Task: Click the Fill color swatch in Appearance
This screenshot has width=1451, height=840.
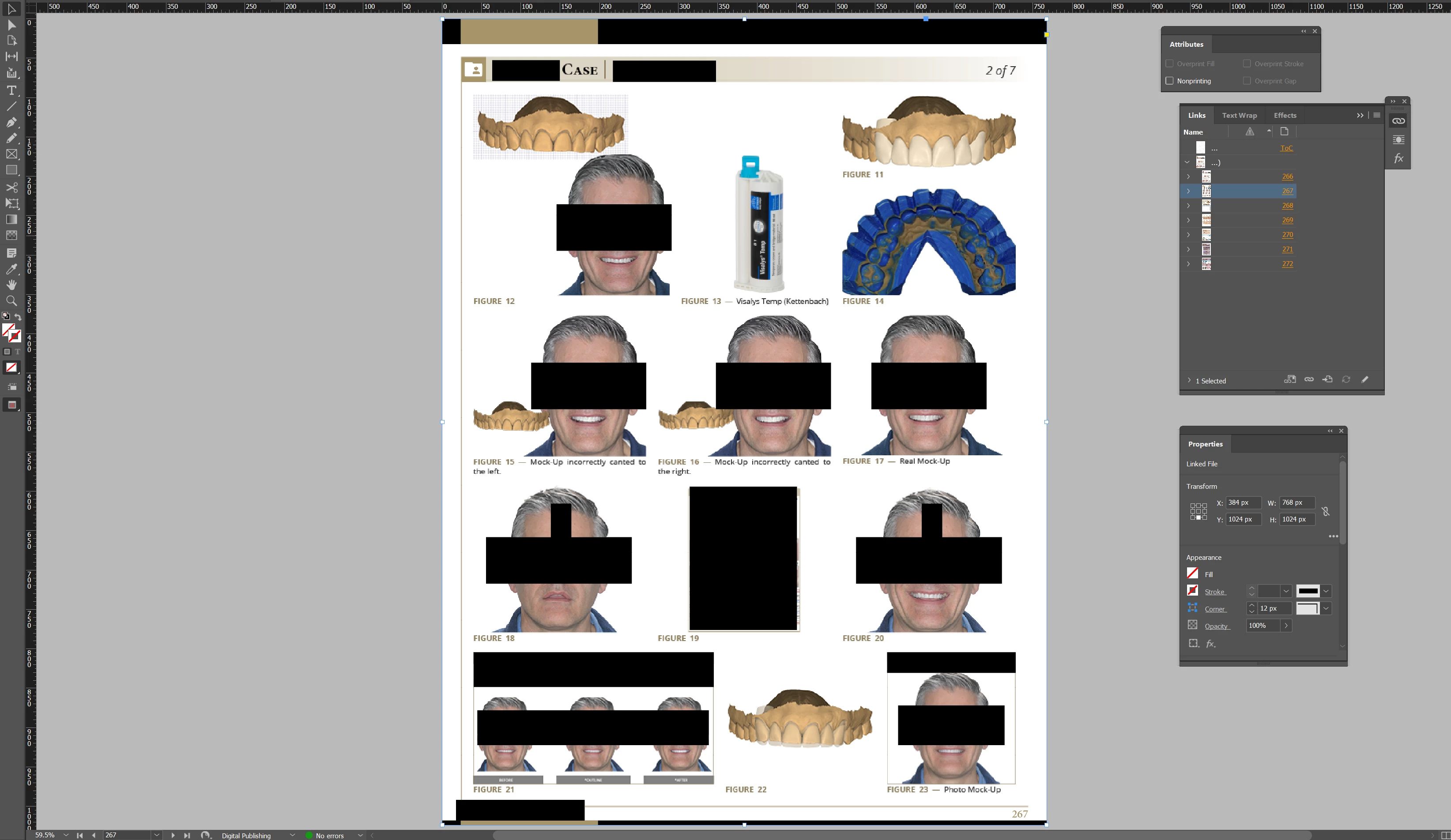Action: click(x=1192, y=574)
